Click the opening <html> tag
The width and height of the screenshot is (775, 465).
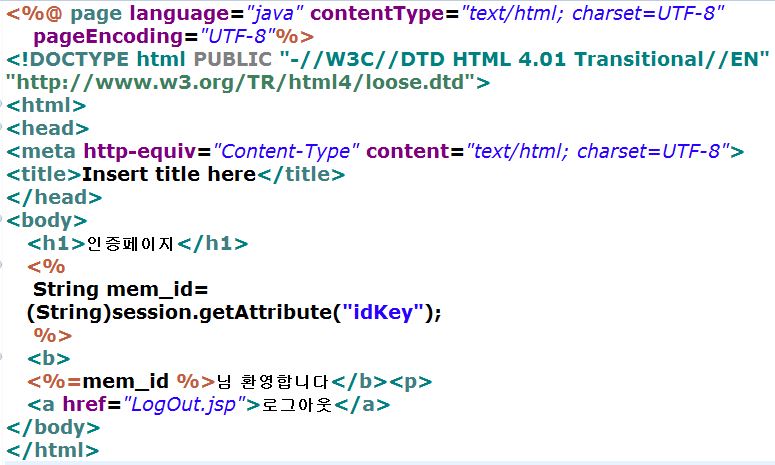46,105
